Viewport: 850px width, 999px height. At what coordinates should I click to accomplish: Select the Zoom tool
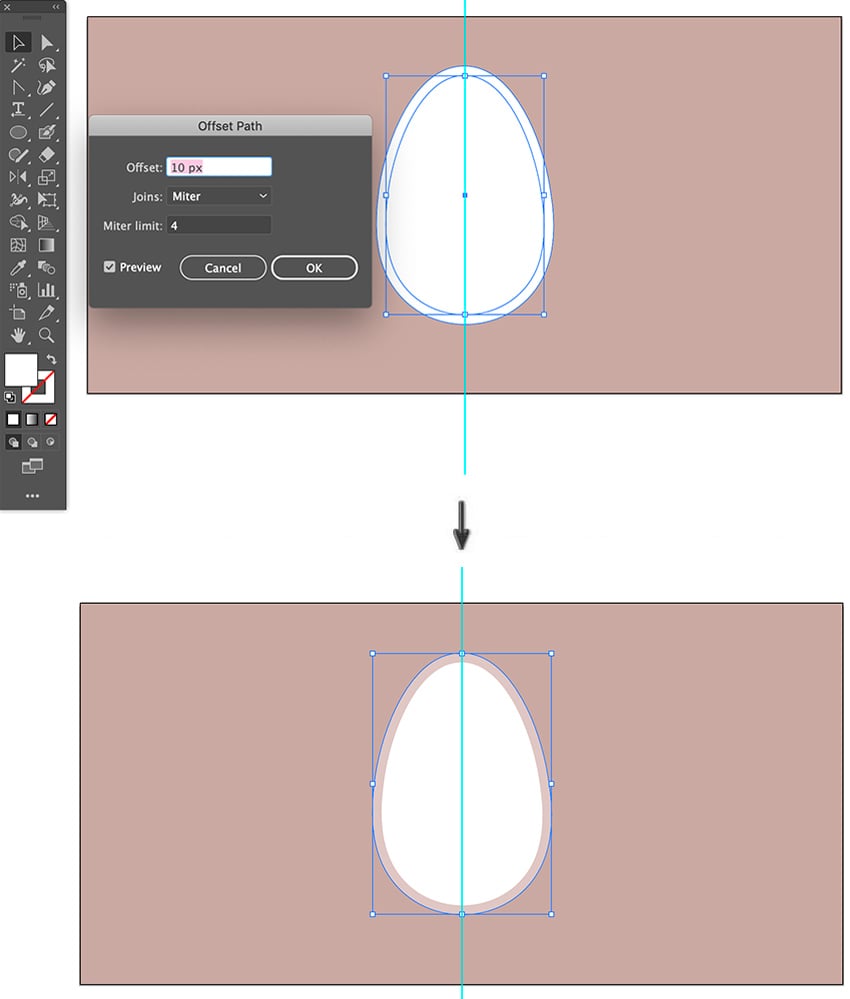click(47, 335)
